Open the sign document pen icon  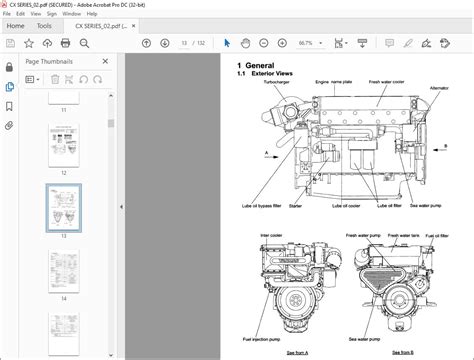(426, 43)
